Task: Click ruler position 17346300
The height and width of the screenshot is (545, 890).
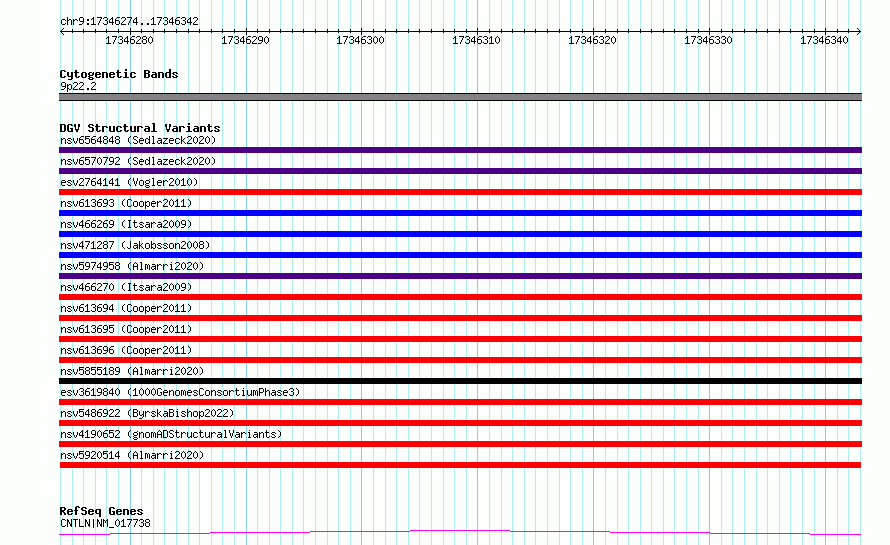Action: (x=360, y=40)
